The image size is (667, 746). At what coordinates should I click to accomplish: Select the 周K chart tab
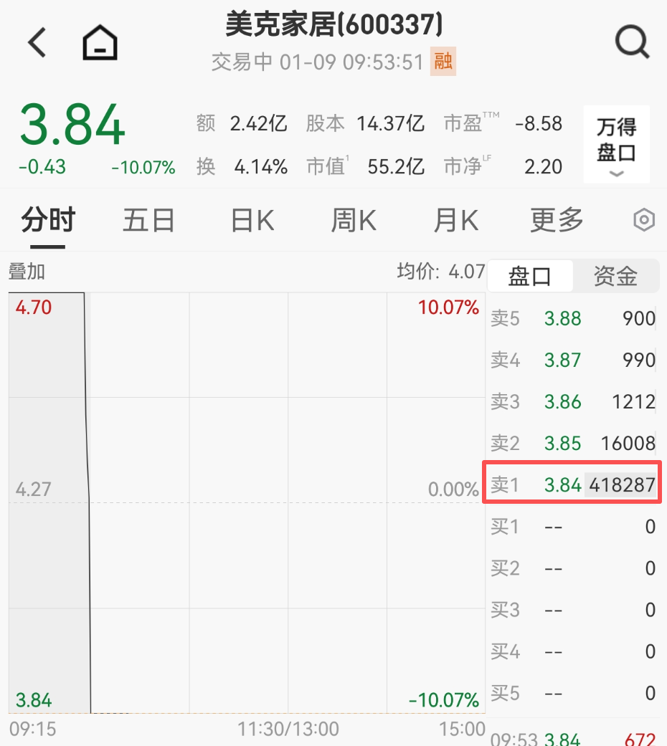(354, 220)
